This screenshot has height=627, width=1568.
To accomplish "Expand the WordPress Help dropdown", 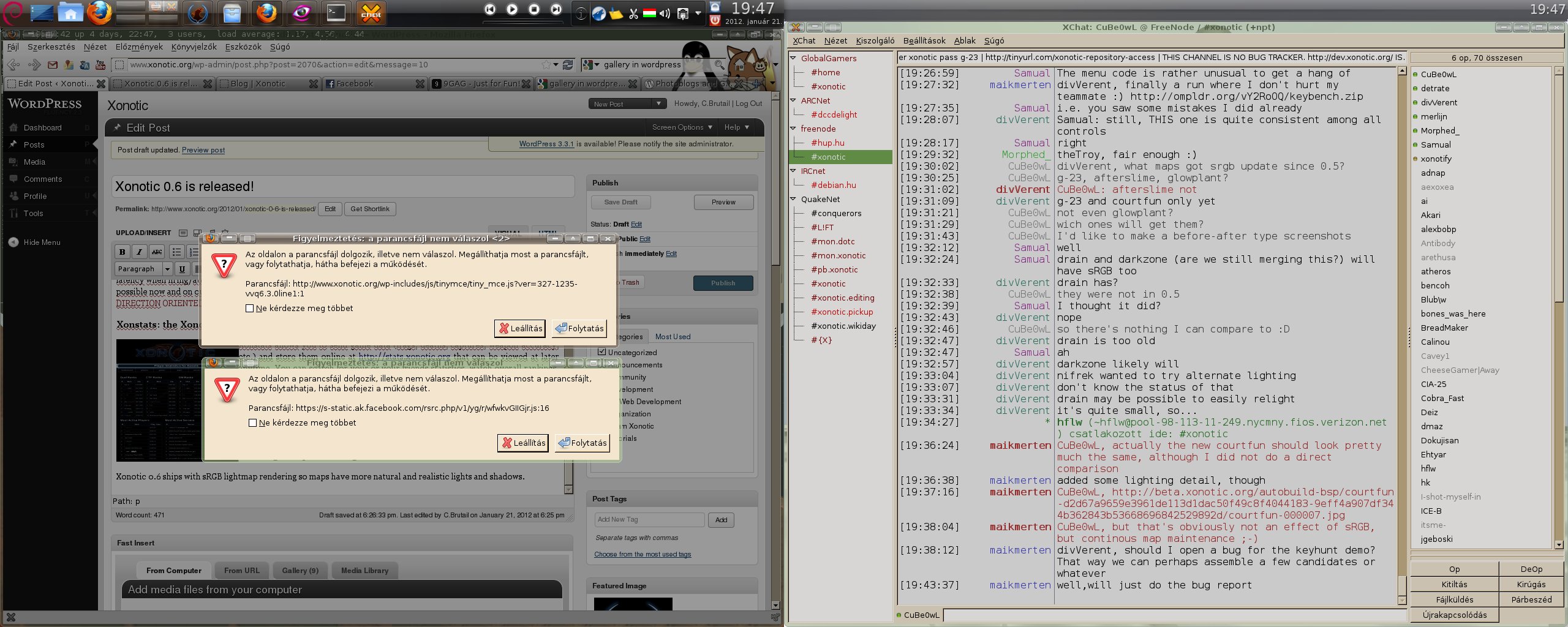I will (x=736, y=127).
